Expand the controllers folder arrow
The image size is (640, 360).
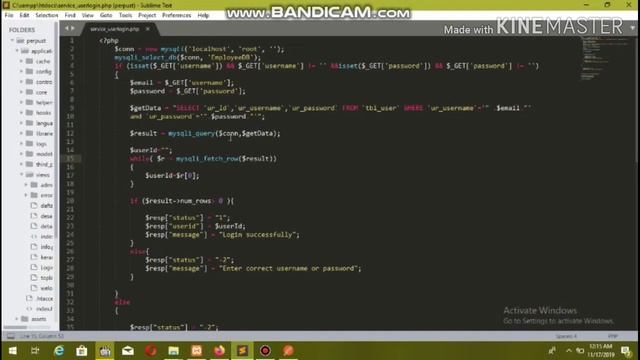(x=21, y=82)
